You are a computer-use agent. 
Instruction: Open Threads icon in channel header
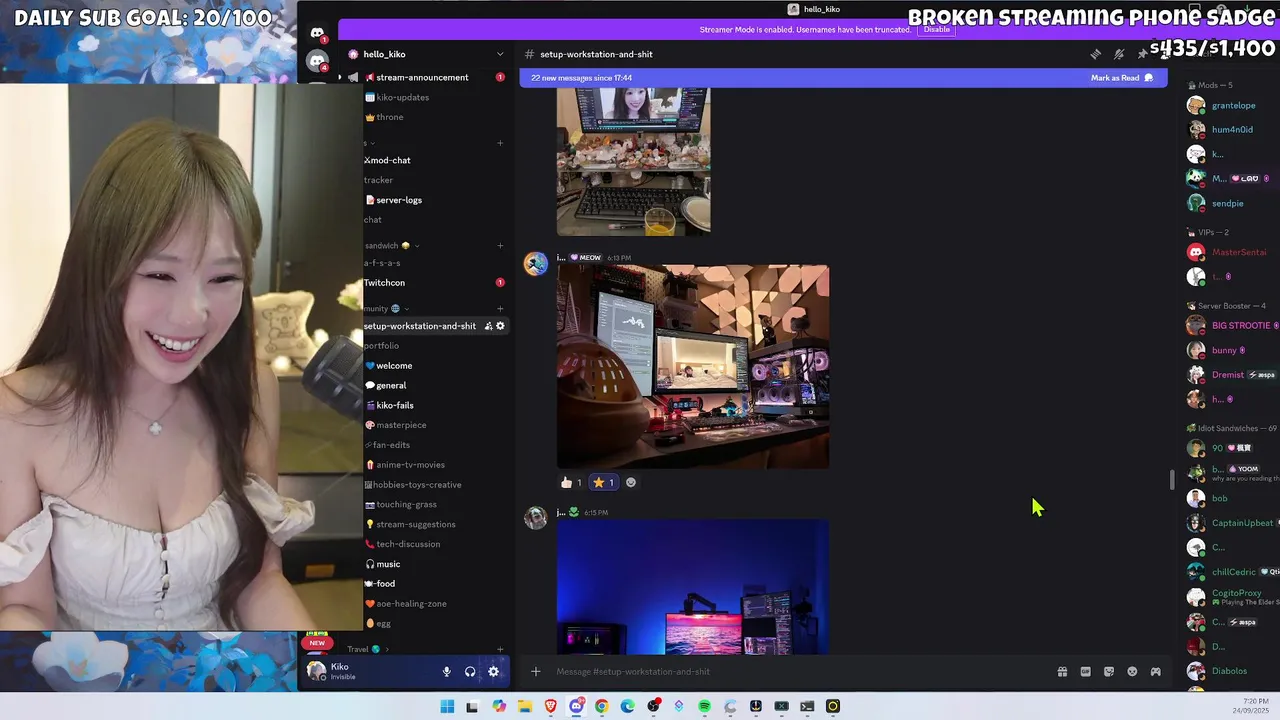coord(1096,54)
